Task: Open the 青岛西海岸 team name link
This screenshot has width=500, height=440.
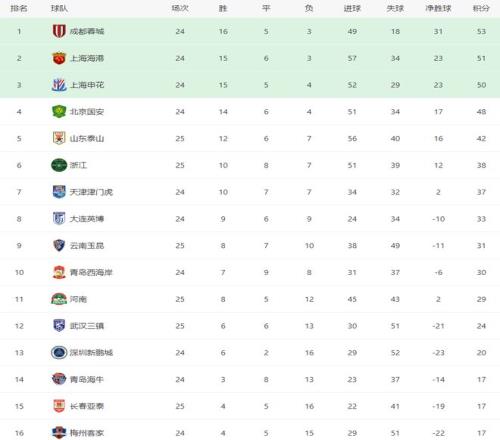Action: pyautogui.click(x=91, y=272)
